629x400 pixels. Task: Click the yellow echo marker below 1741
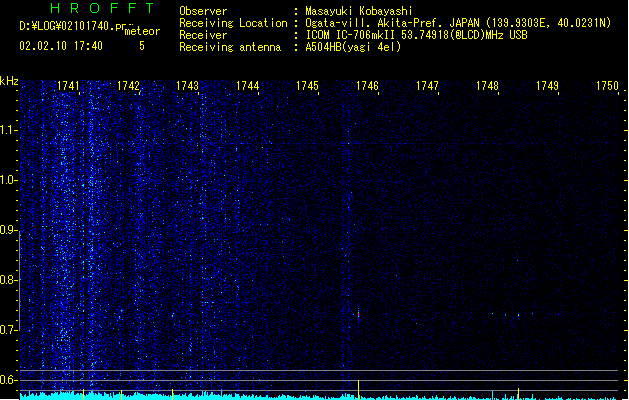(83, 394)
